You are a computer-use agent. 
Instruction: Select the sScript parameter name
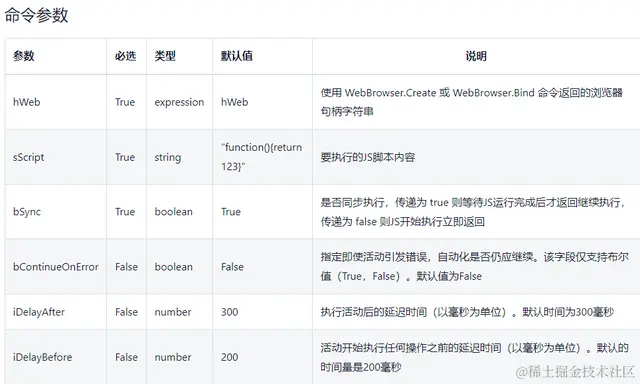[29, 157]
